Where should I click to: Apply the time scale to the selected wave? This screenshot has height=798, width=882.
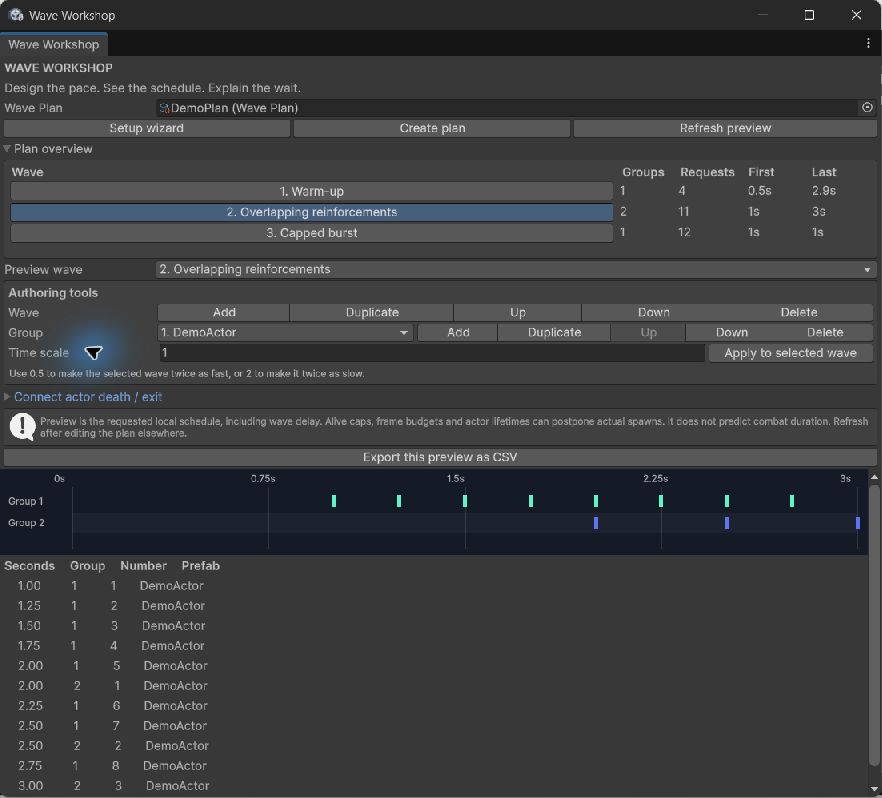pyautogui.click(x=790, y=353)
